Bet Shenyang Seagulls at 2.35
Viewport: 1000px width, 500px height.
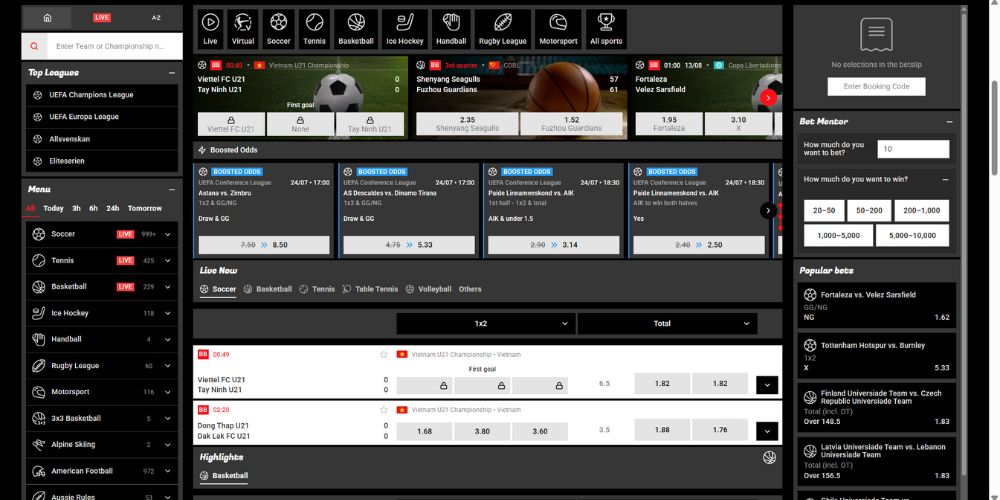(467, 124)
